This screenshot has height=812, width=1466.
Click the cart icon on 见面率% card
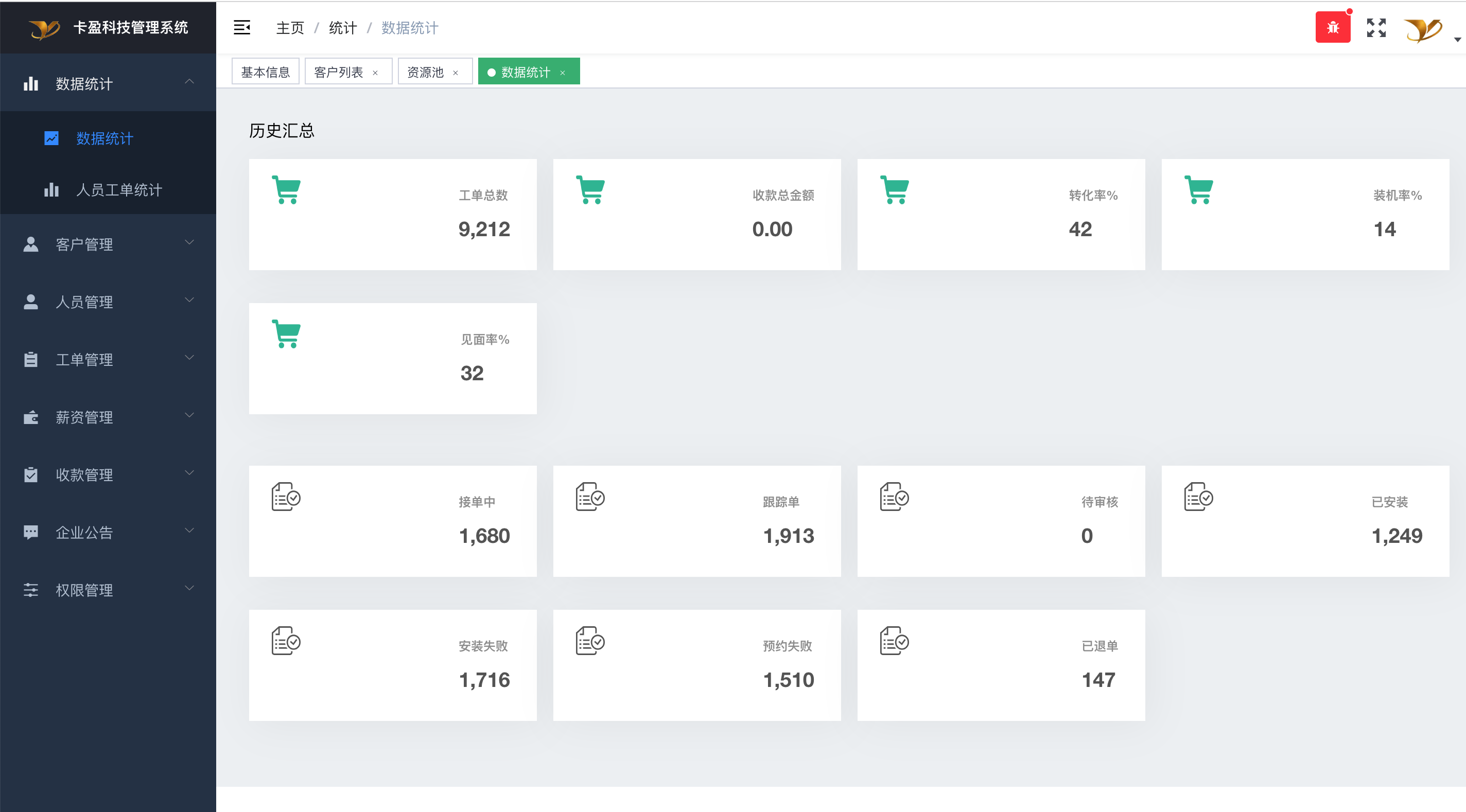click(286, 333)
